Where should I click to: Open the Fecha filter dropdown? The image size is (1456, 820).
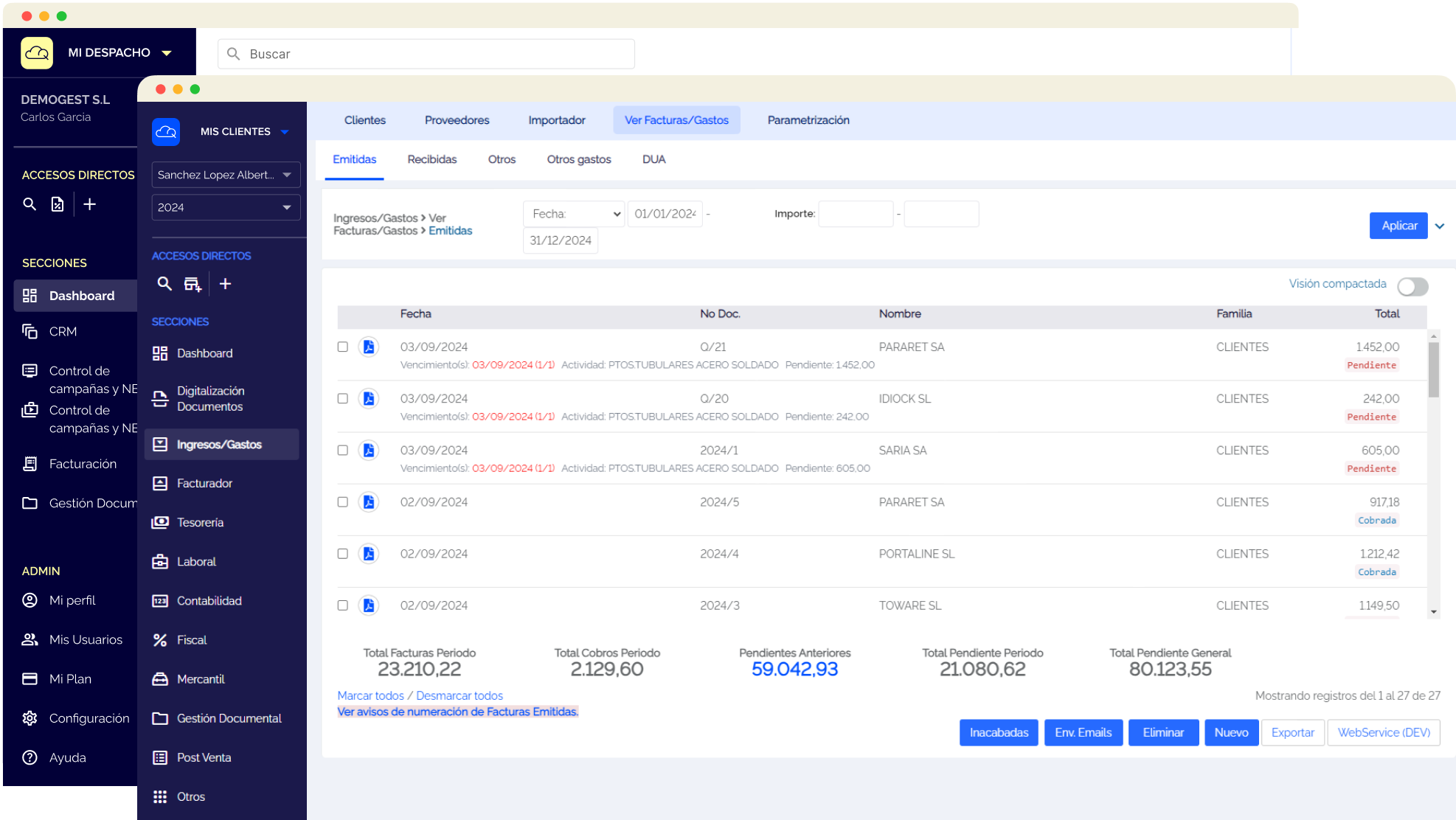[x=574, y=214]
